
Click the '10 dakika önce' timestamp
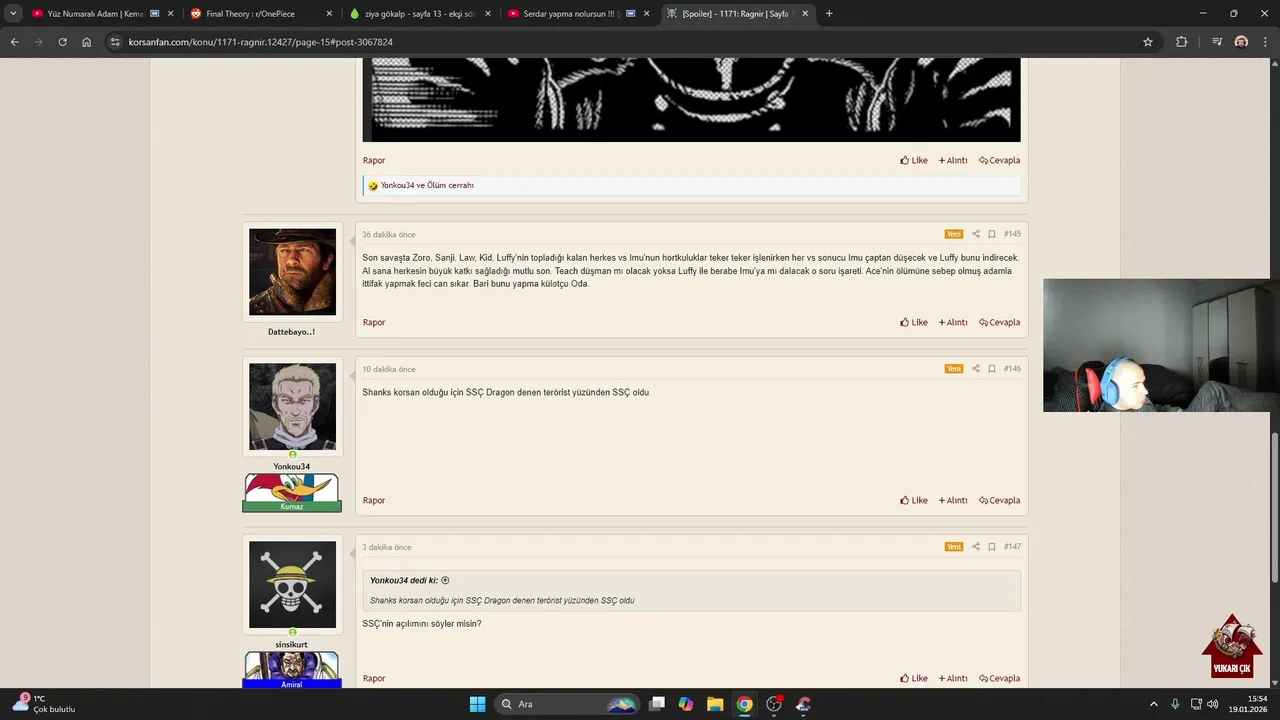pyautogui.click(x=388, y=369)
